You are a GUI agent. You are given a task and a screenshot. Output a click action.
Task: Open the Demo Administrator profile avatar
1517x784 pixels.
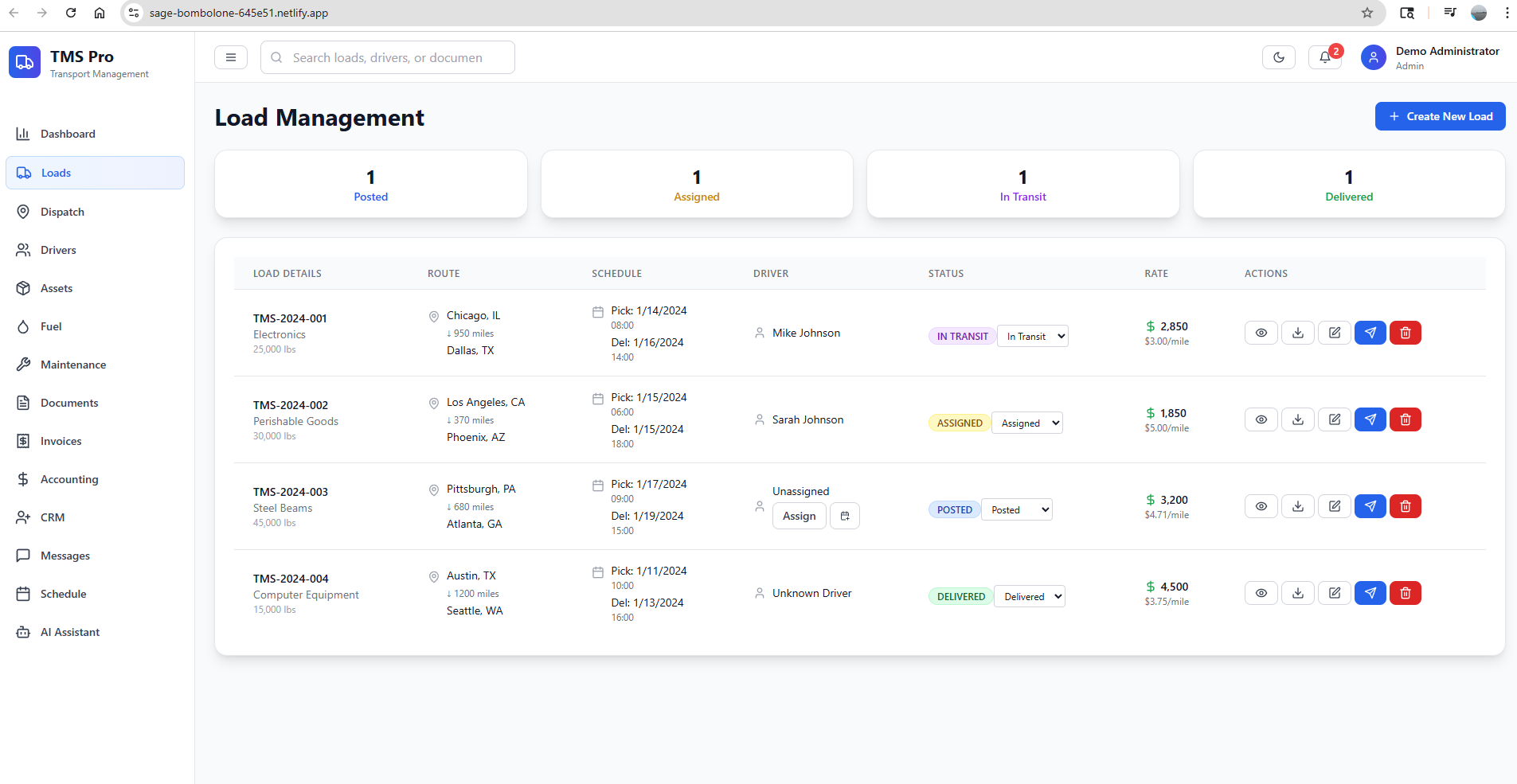point(1374,57)
